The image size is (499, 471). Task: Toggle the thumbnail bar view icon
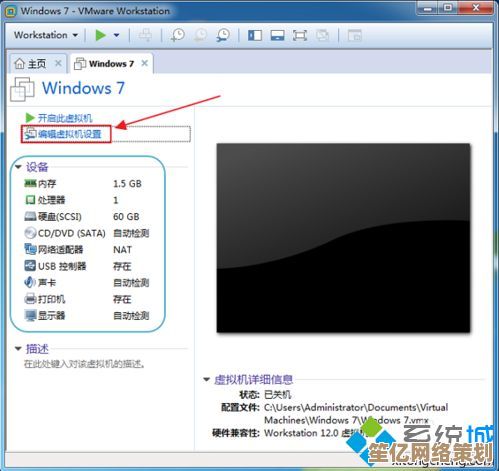tap(277, 35)
